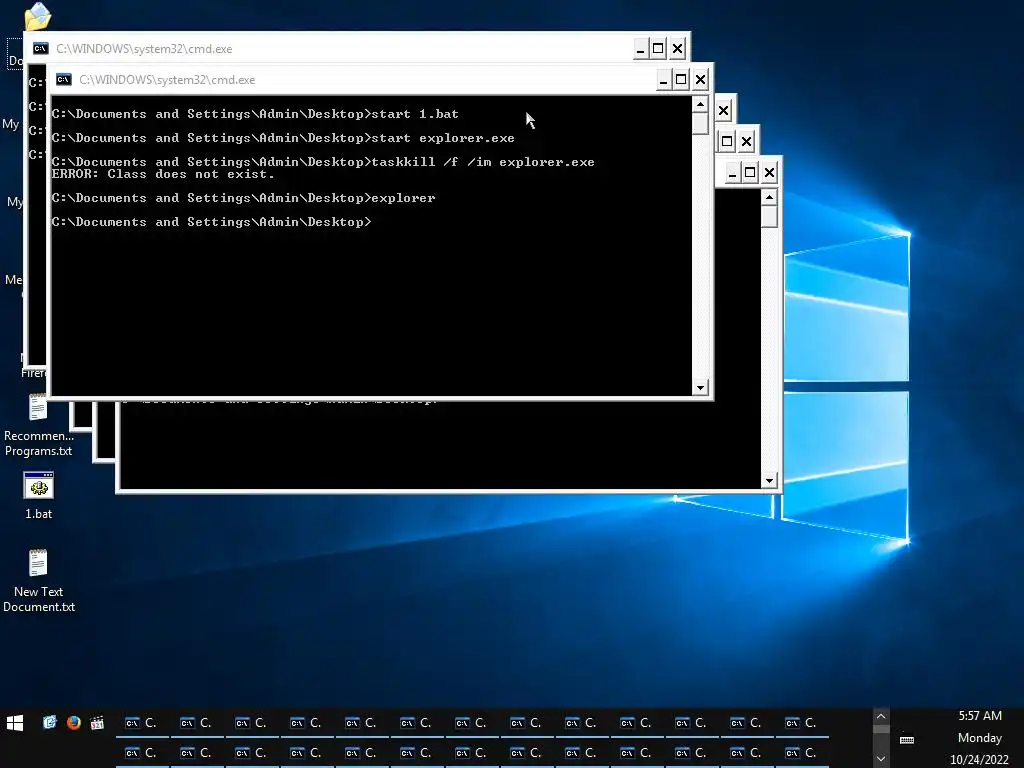Select the Recommen... Programs.txt desktop file

coord(39,425)
